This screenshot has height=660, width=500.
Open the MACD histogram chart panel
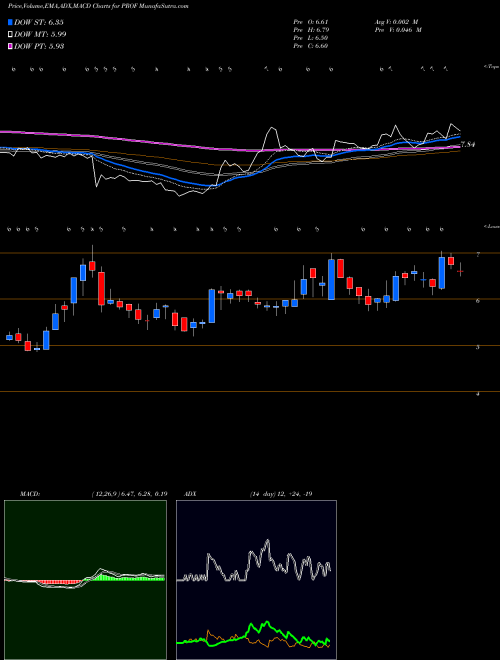tap(85, 580)
